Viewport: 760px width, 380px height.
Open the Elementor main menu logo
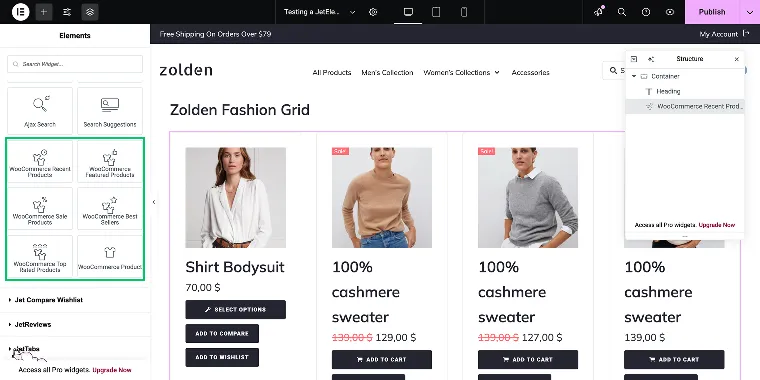(x=20, y=12)
